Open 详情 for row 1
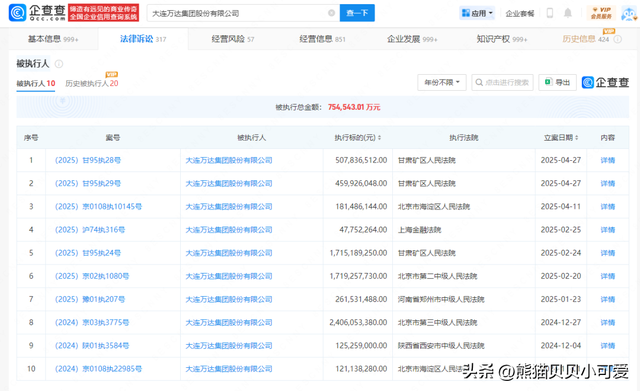640x391 pixels. click(607, 160)
